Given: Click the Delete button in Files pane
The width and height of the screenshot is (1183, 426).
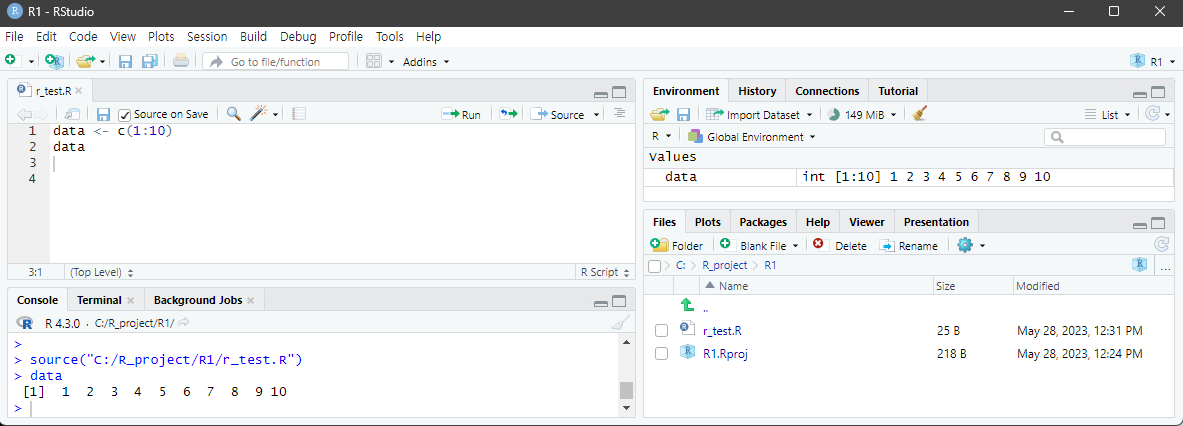Looking at the screenshot, I should coord(840,246).
